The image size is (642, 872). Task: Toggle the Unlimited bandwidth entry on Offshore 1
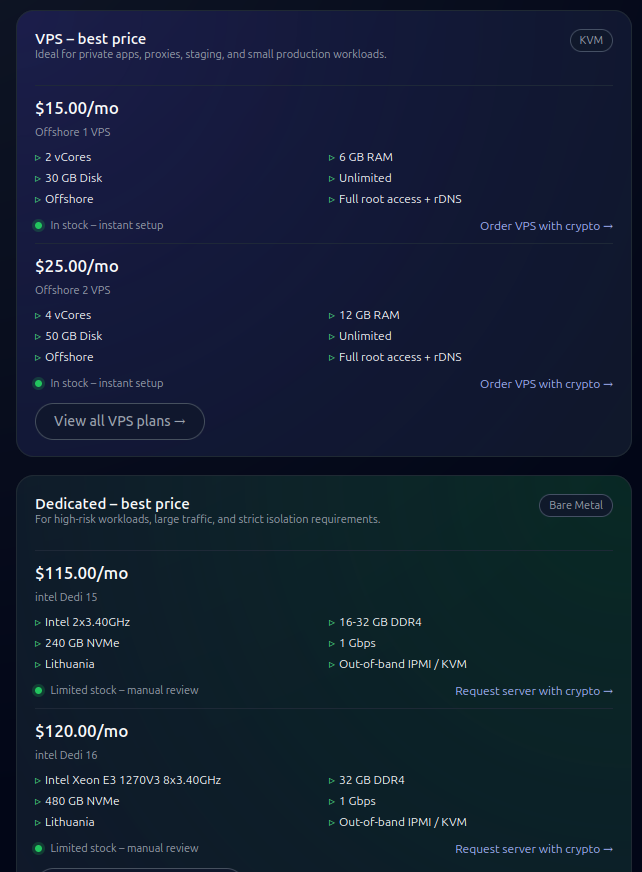[363, 178]
